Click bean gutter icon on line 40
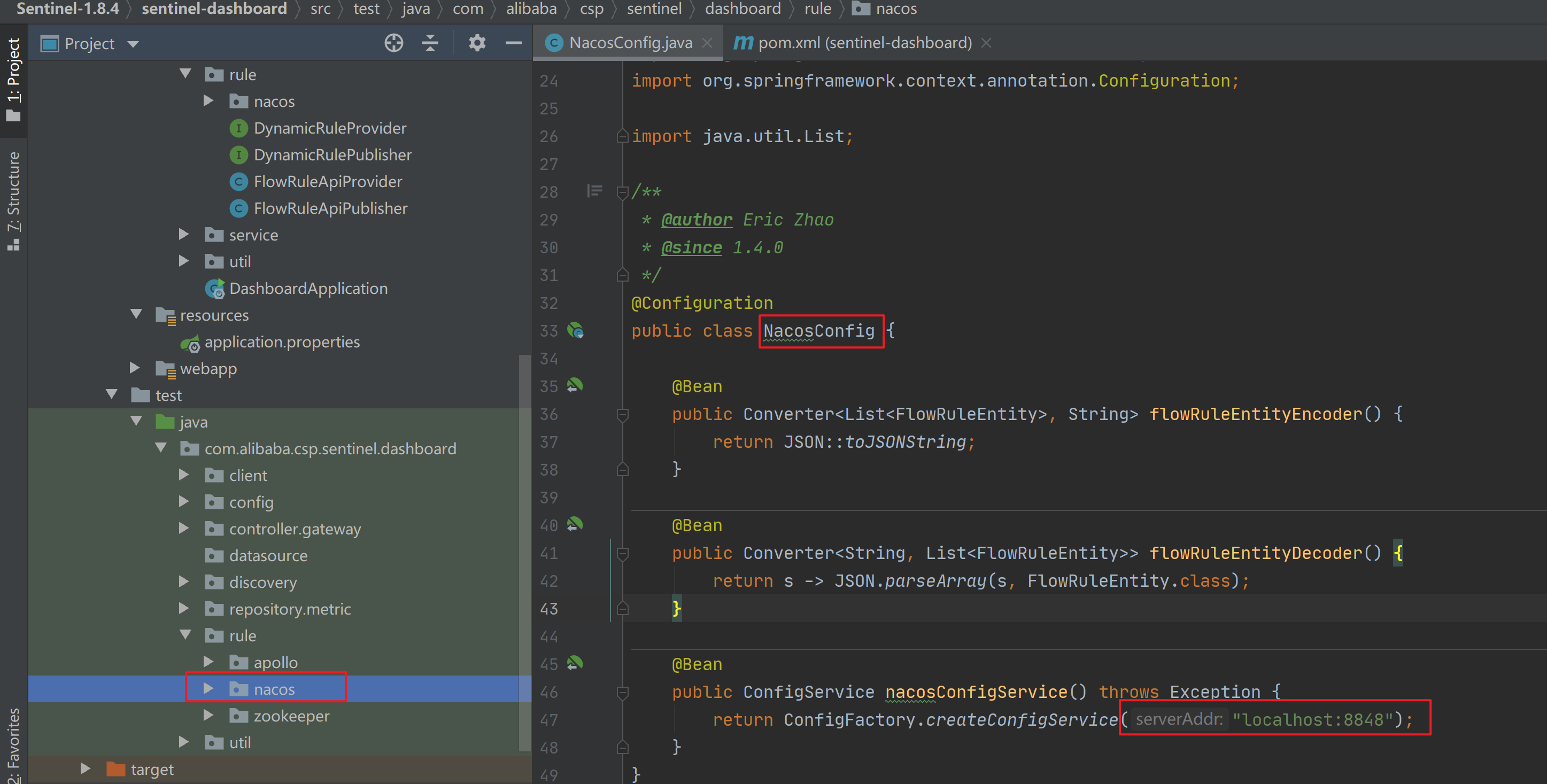Image resolution: width=1547 pixels, height=784 pixels. tap(575, 525)
